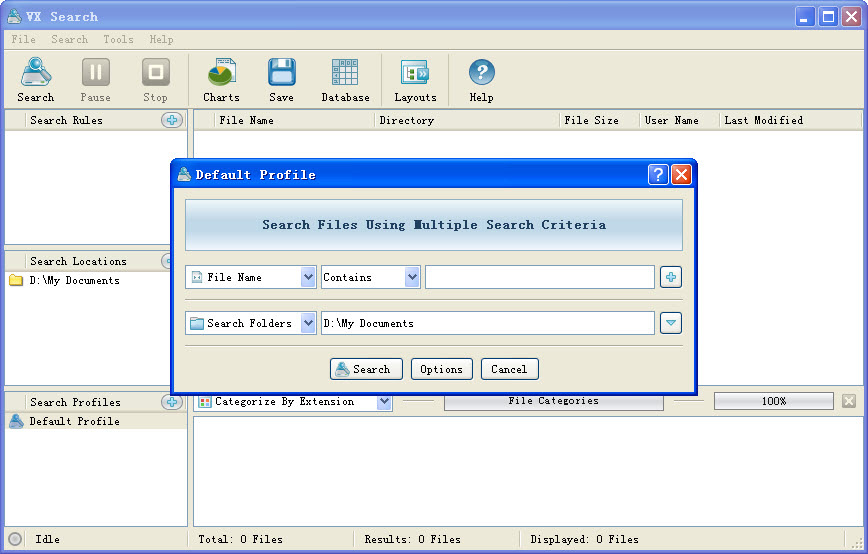Click the file name search text field
868x554 pixels.
click(x=539, y=277)
